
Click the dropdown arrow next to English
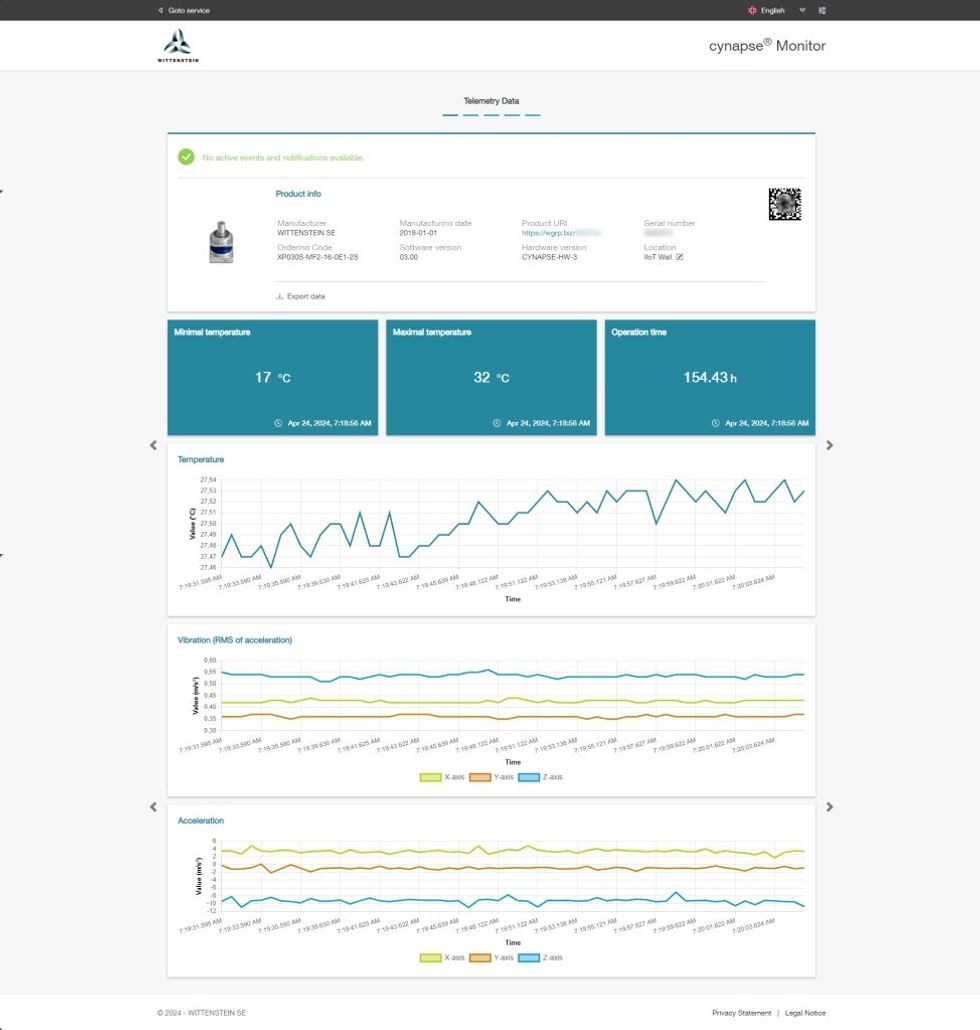point(802,10)
